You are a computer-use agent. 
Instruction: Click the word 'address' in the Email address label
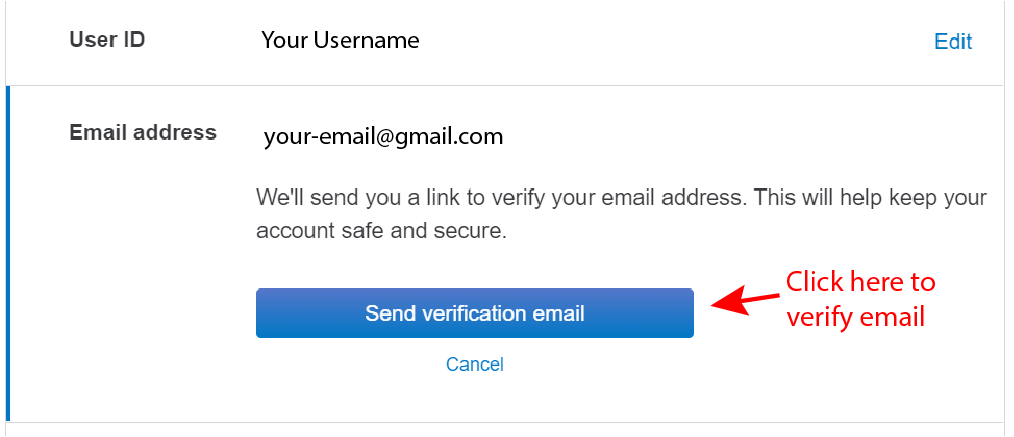click(180, 132)
